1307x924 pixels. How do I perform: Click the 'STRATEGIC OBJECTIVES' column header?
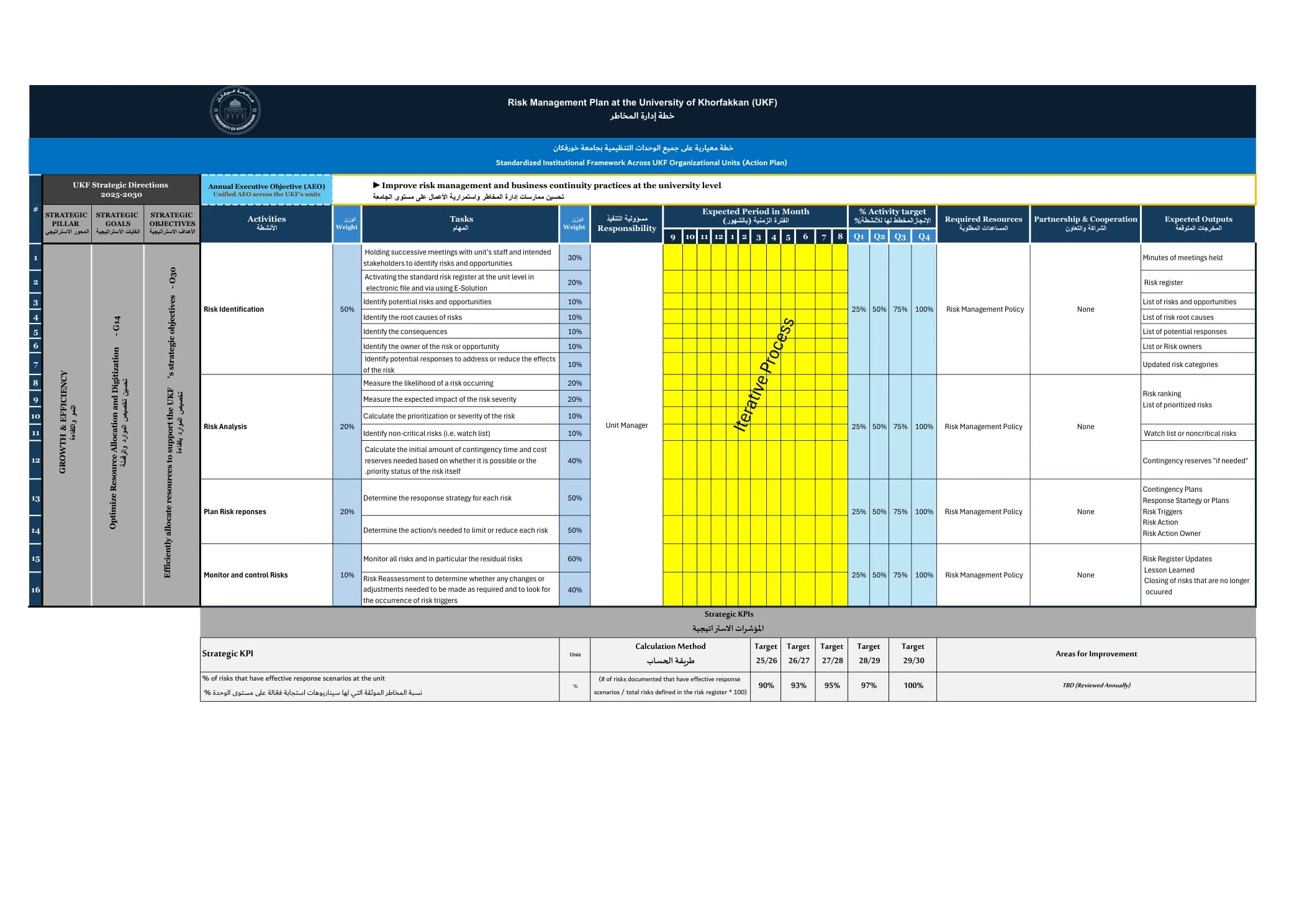(x=172, y=224)
